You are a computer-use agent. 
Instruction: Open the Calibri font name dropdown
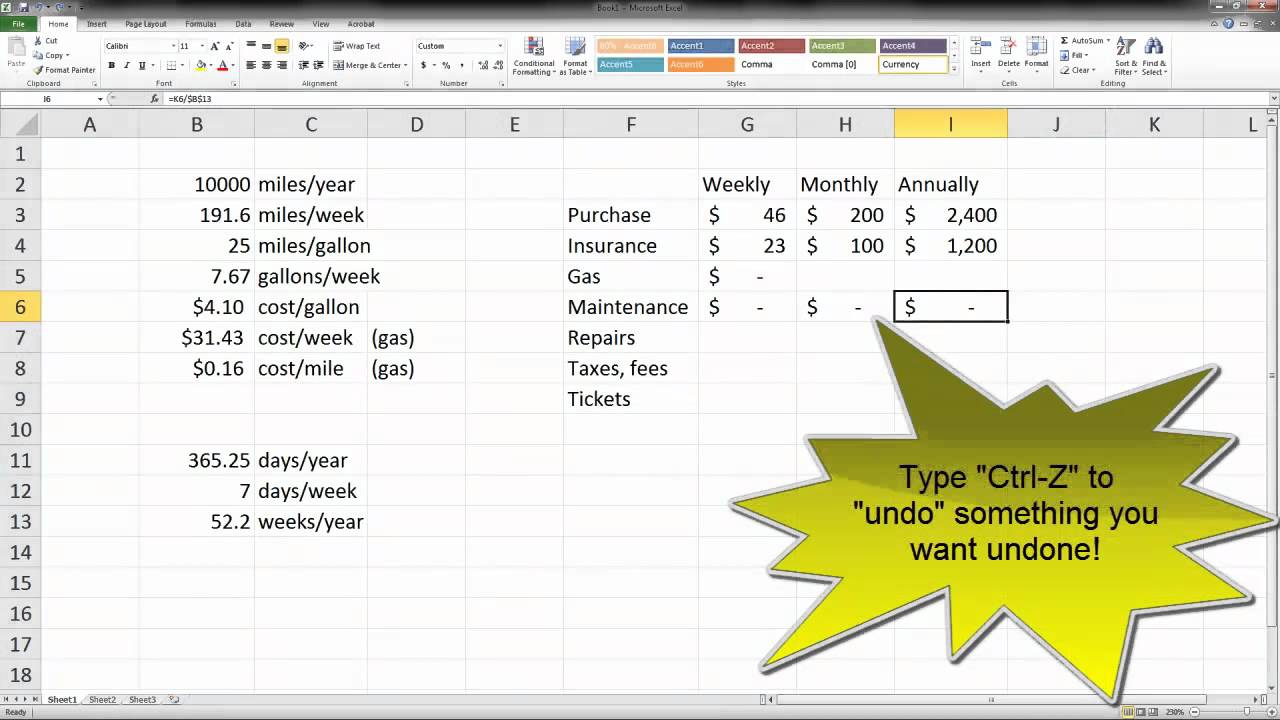tap(172, 46)
